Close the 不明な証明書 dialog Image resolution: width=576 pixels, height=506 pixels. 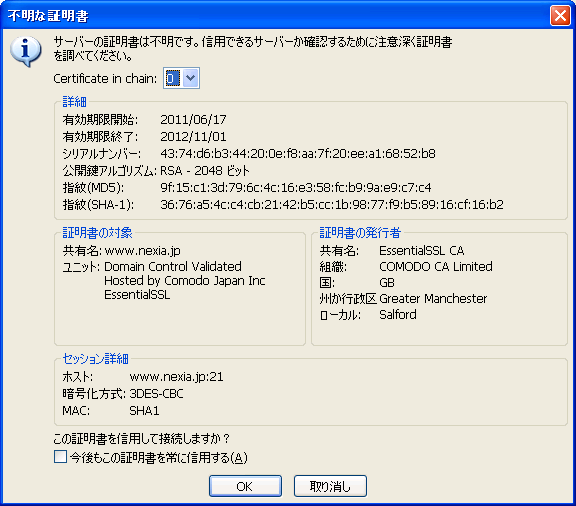[x=560, y=16]
